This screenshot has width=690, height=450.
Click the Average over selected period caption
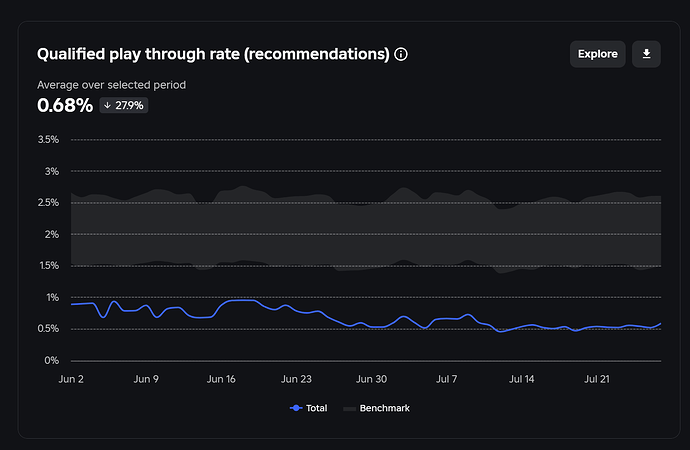111,85
